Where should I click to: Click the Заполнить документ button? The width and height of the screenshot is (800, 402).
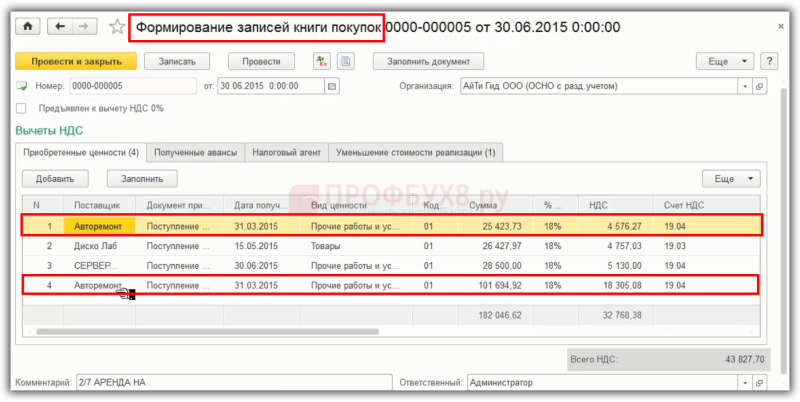[429, 61]
